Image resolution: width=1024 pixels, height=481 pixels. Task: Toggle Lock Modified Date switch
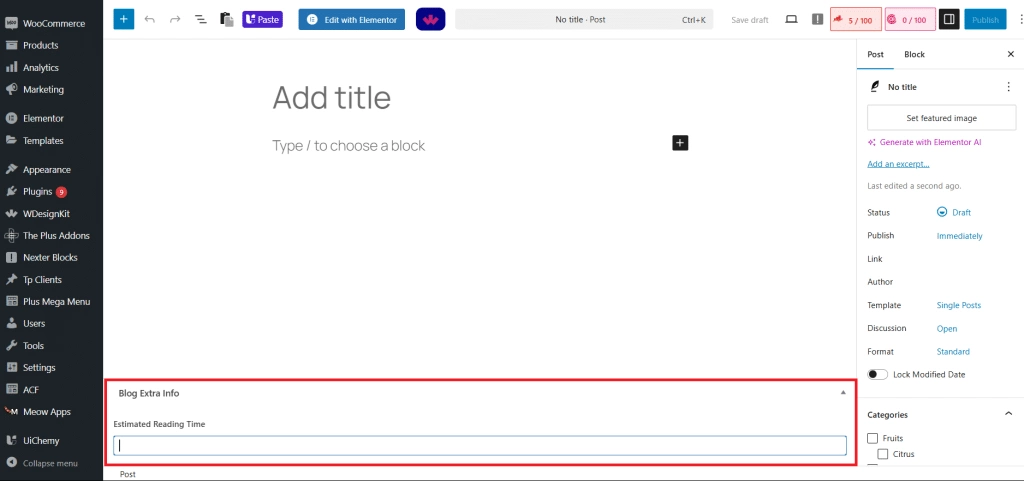[877, 374]
